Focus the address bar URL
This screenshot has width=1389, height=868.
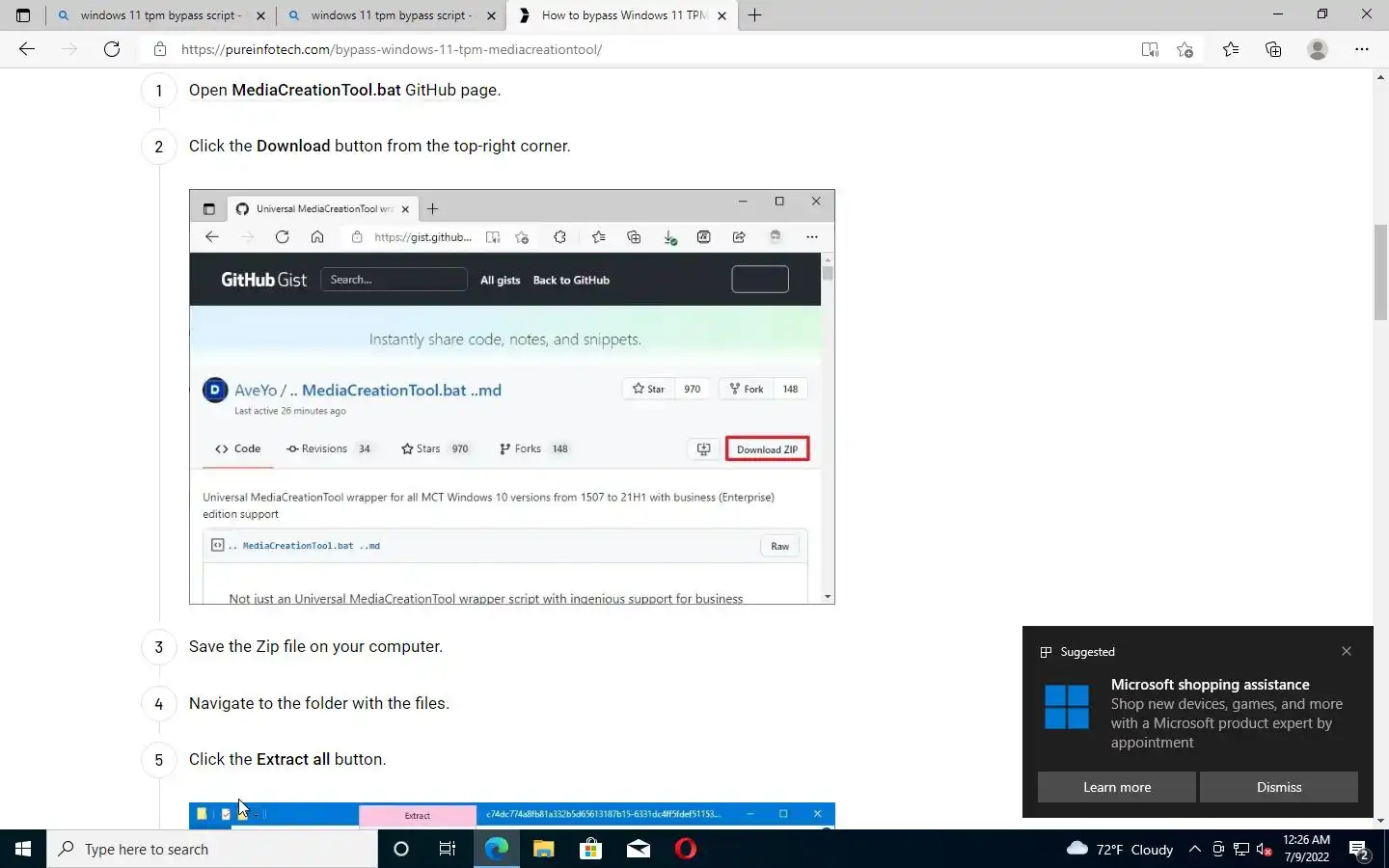click(x=391, y=49)
